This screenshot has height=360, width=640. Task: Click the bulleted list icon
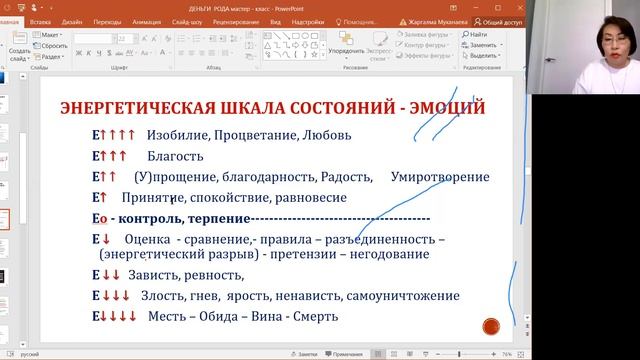182,39
